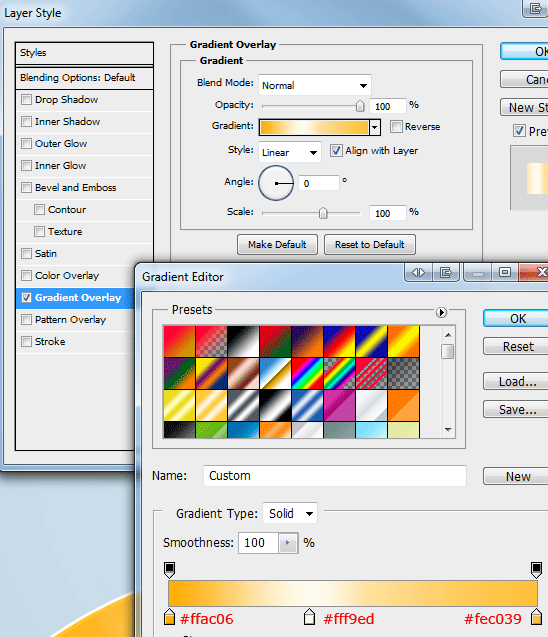Enable the Inner Shadow checkbox

26,121
